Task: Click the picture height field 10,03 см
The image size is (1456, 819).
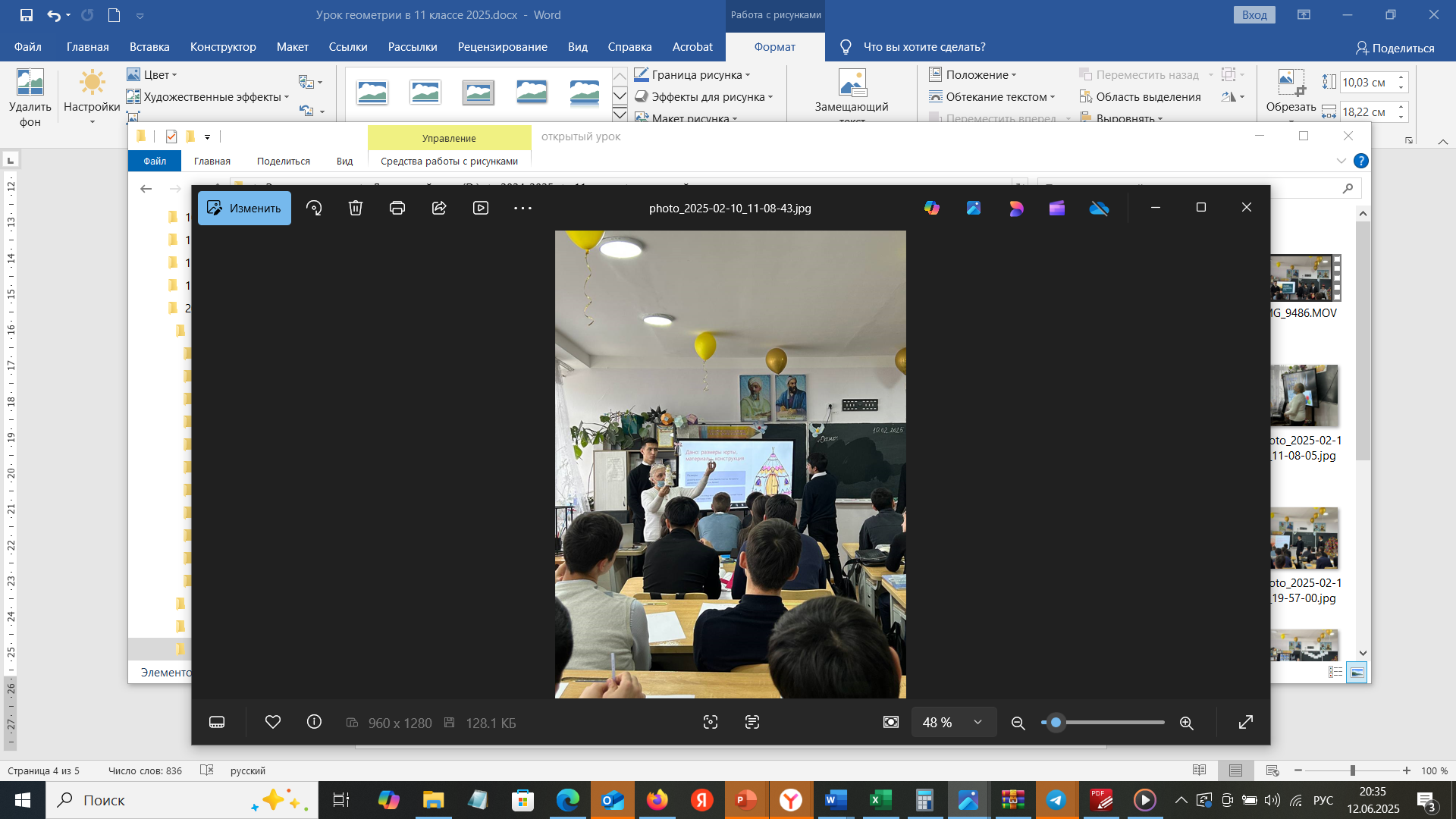Action: click(1367, 82)
